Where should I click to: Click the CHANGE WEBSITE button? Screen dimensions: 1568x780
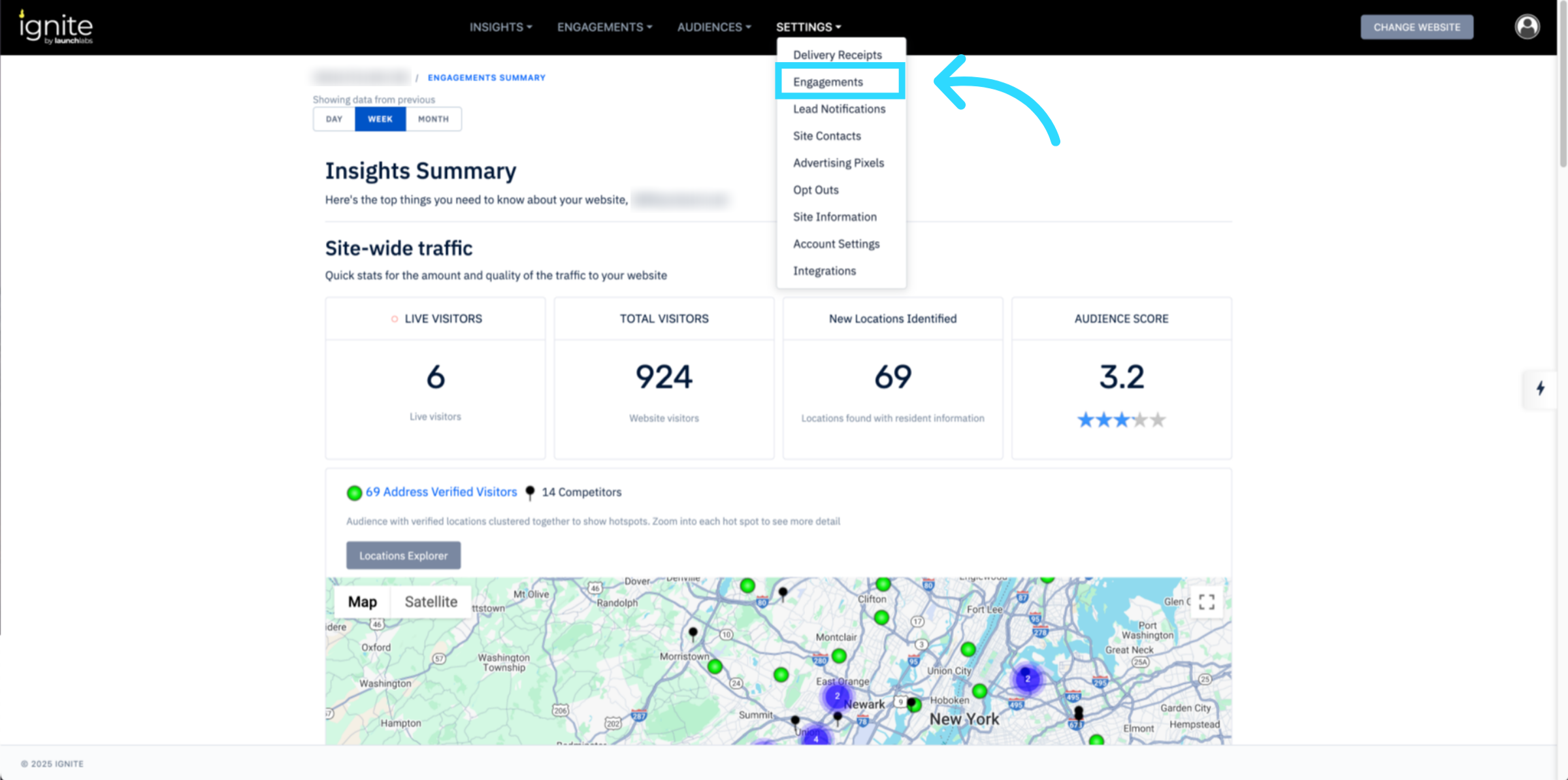(1416, 27)
